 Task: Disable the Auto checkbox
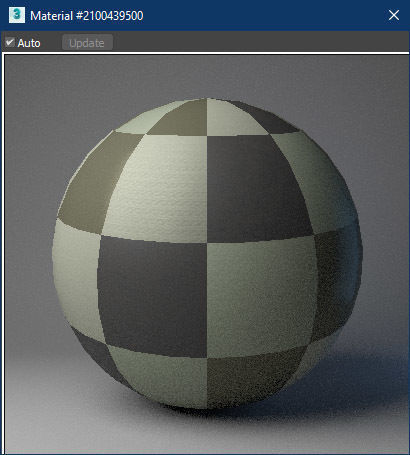(10, 42)
